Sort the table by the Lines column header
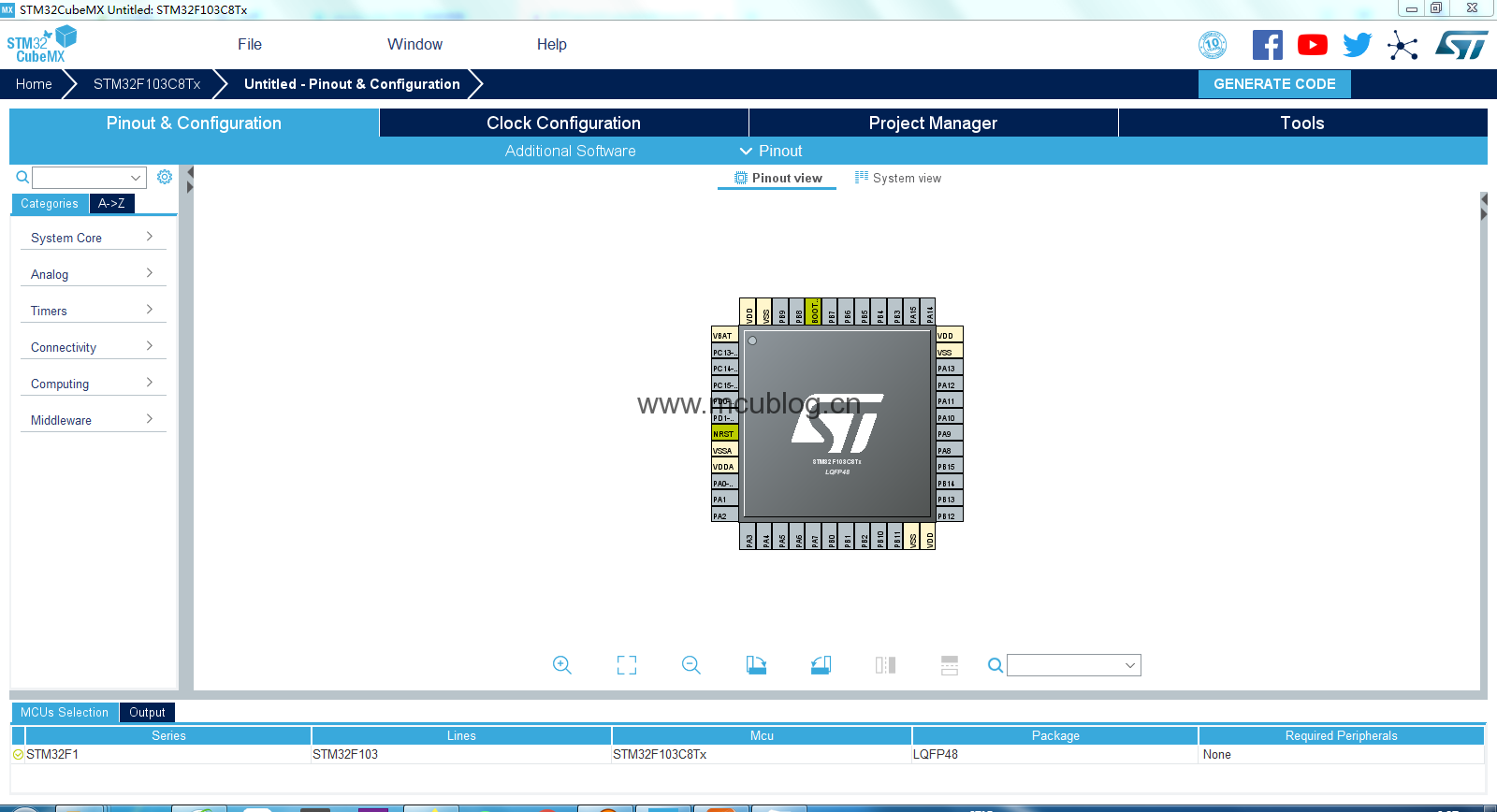The height and width of the screenshot is (812, 1497). click(x=461, y=735)
